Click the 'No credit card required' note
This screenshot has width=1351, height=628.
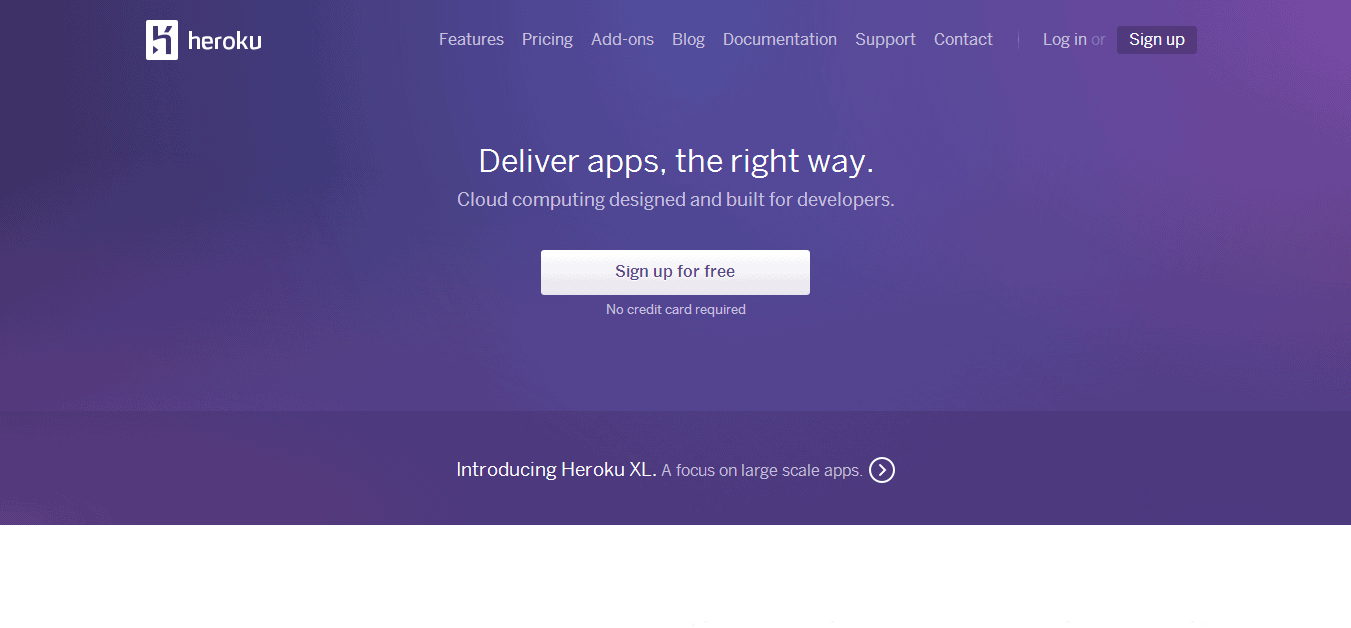point(676,310)
